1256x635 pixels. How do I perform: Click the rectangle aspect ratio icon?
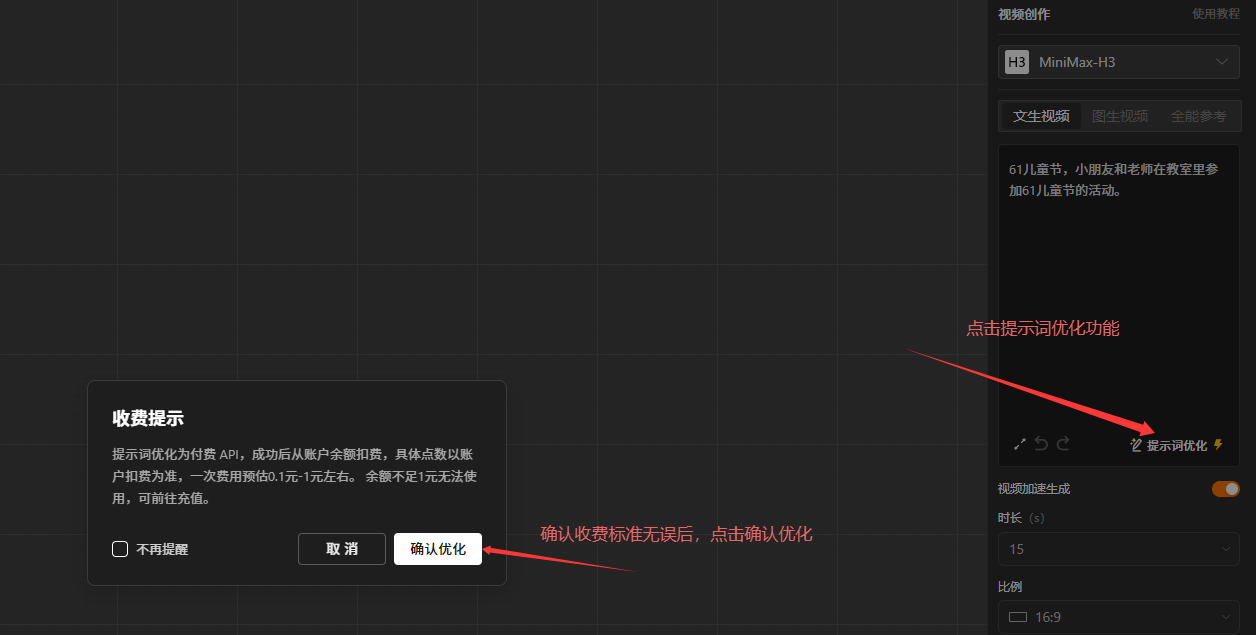click(1018, 617)
